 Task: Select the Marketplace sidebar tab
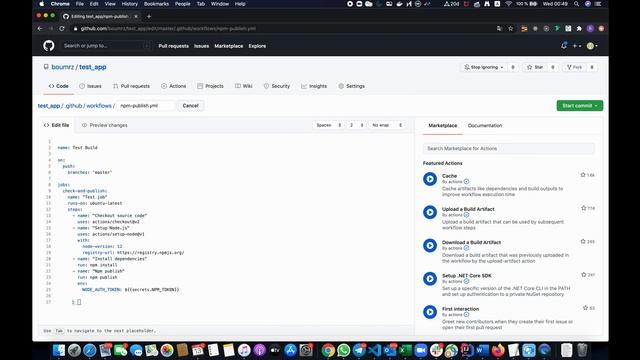[442, 126]
